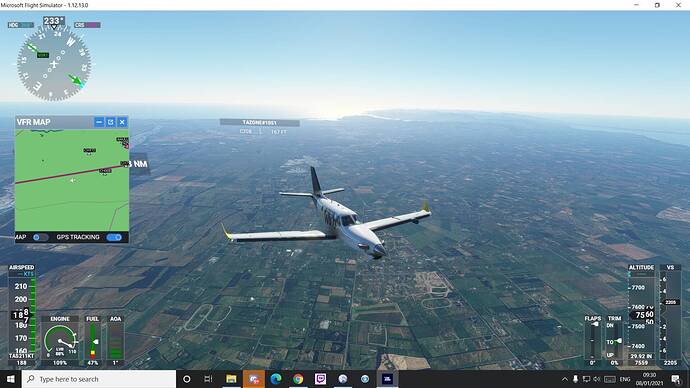The height and width of the screenshot is (388, 690).
Task: Close the VFR MAP panel
Action: 122,122
